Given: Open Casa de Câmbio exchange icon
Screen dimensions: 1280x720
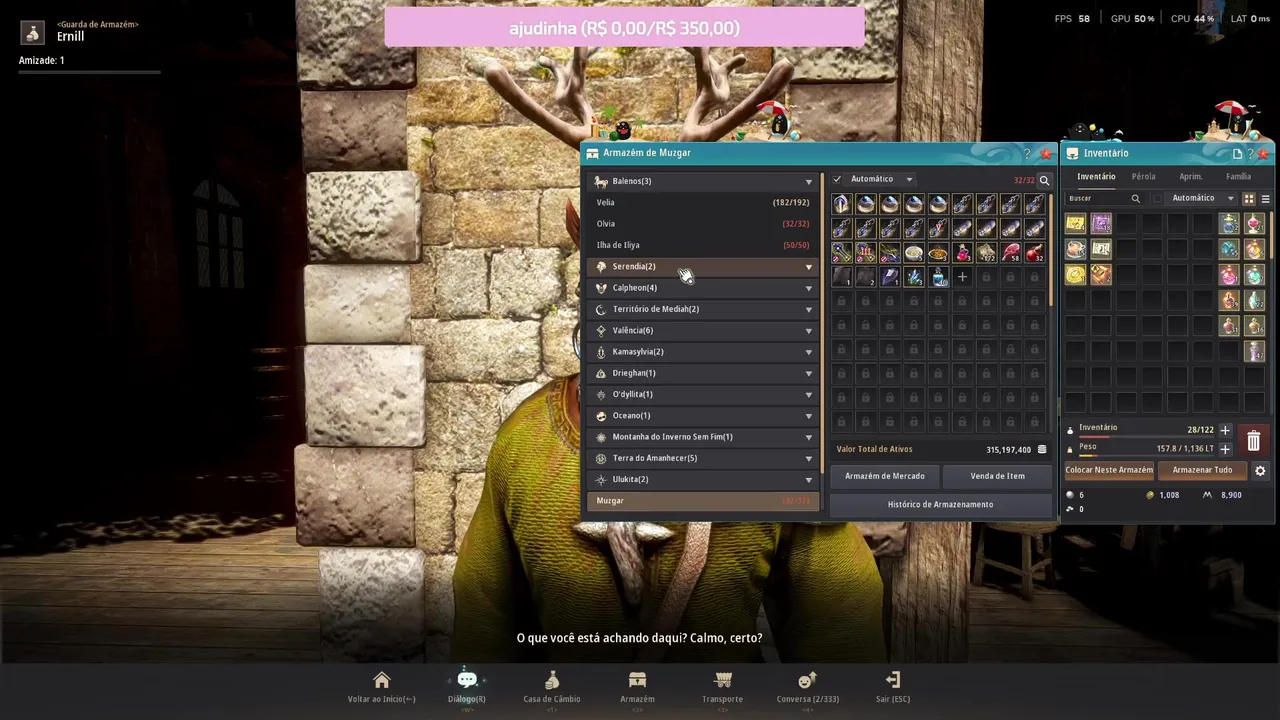Looking at the screenshot, I should pos(552,680).
